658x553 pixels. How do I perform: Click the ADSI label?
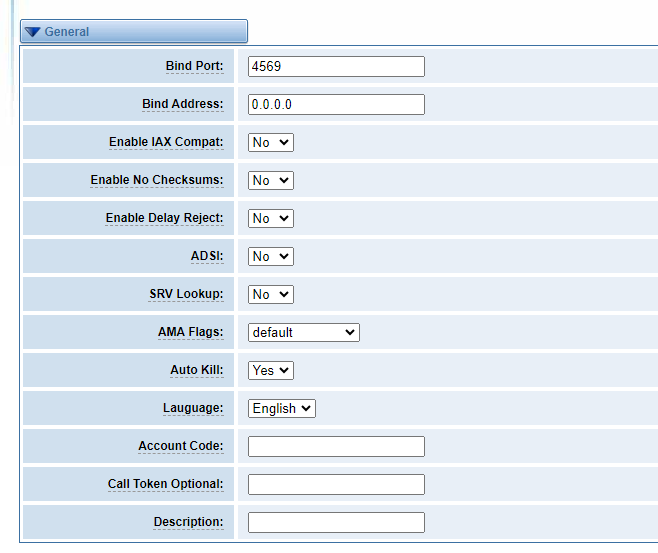(x=207, y=256)
